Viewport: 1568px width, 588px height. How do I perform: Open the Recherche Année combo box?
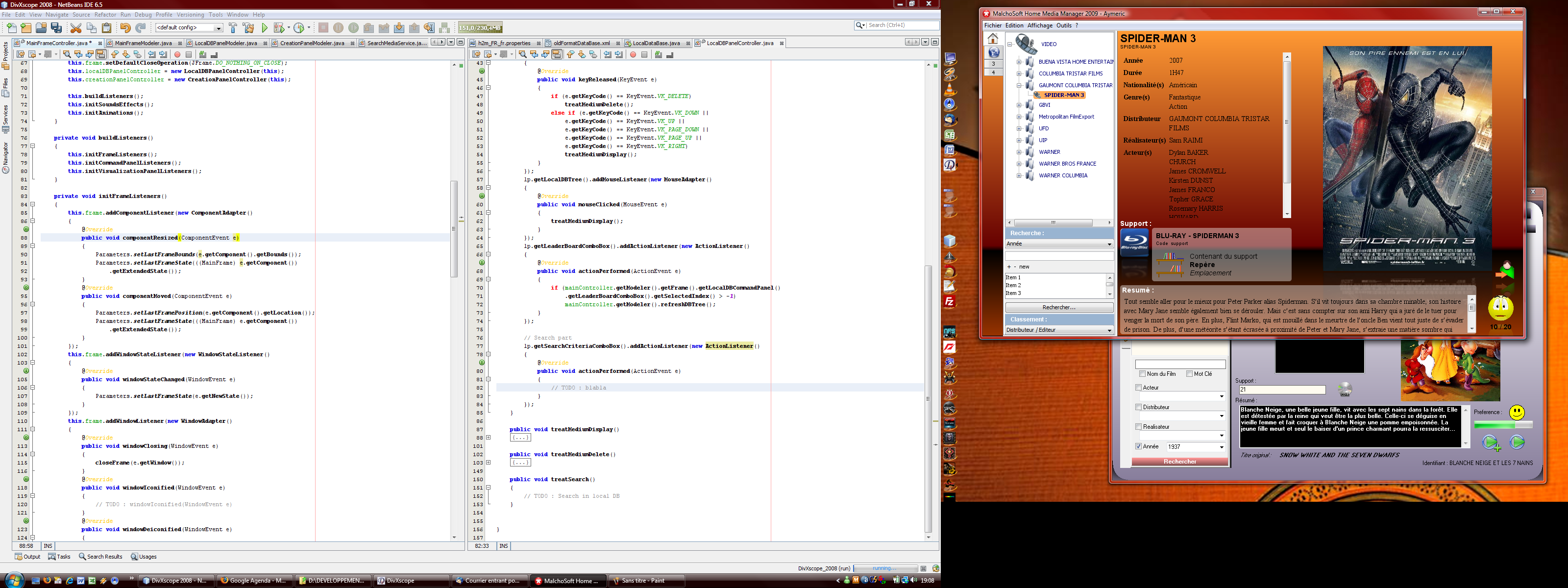point(1058,244)
